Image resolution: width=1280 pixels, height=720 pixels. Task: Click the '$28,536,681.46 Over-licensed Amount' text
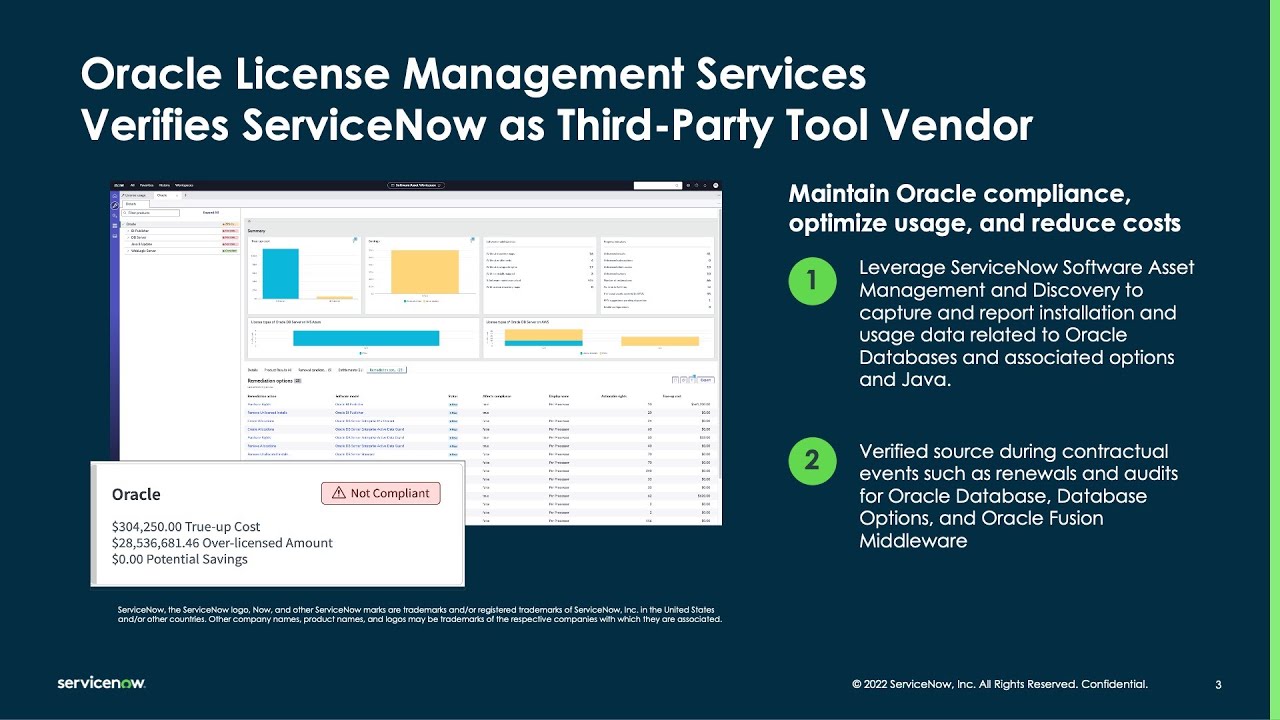pyautogui.click(x=222, y=542)
